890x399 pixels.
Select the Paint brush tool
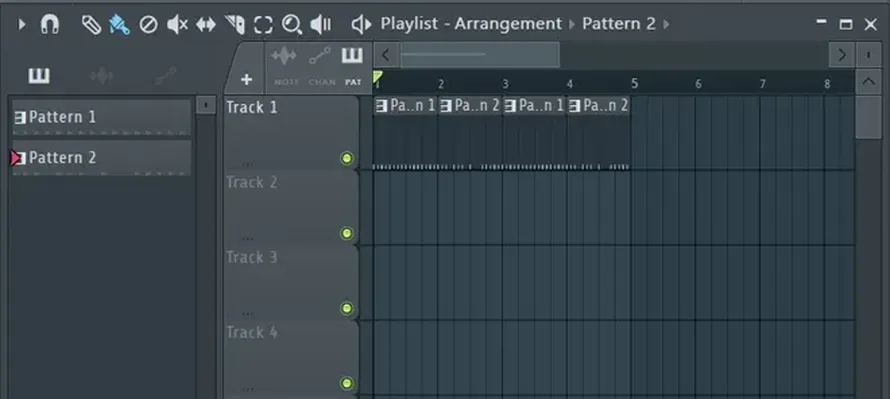click(120, 24)
